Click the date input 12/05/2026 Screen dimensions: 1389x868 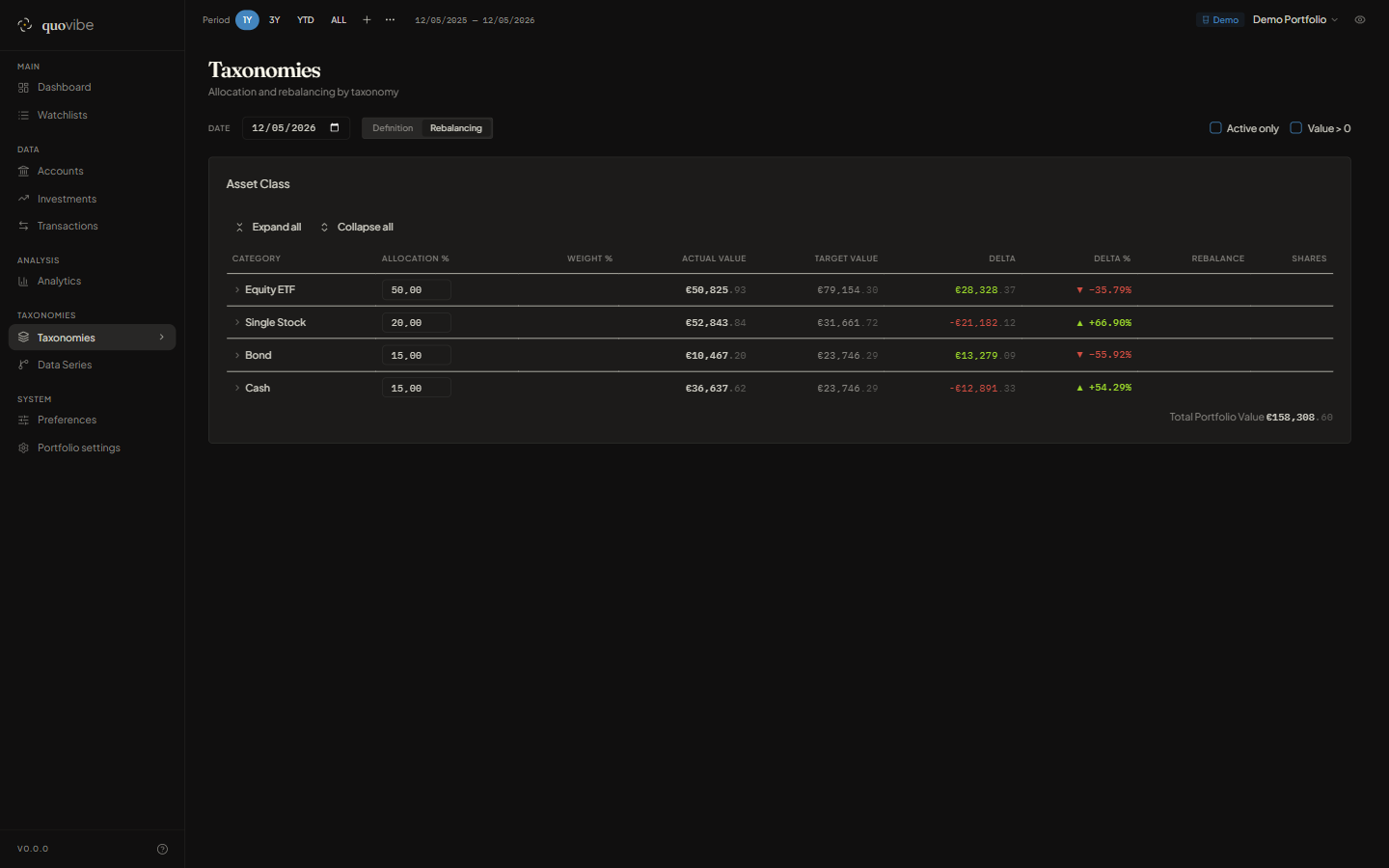click(295, 127)
